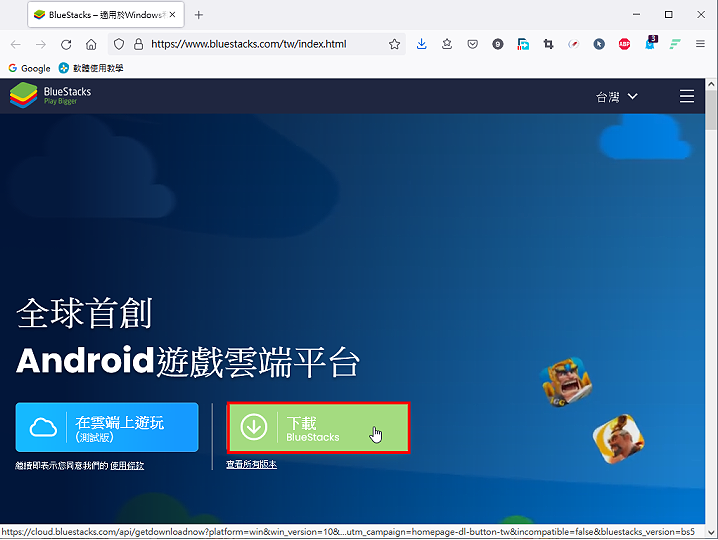Click the bearded commander game icon
718x540 pixels.
pyautogui.click(x=619, y=439)
